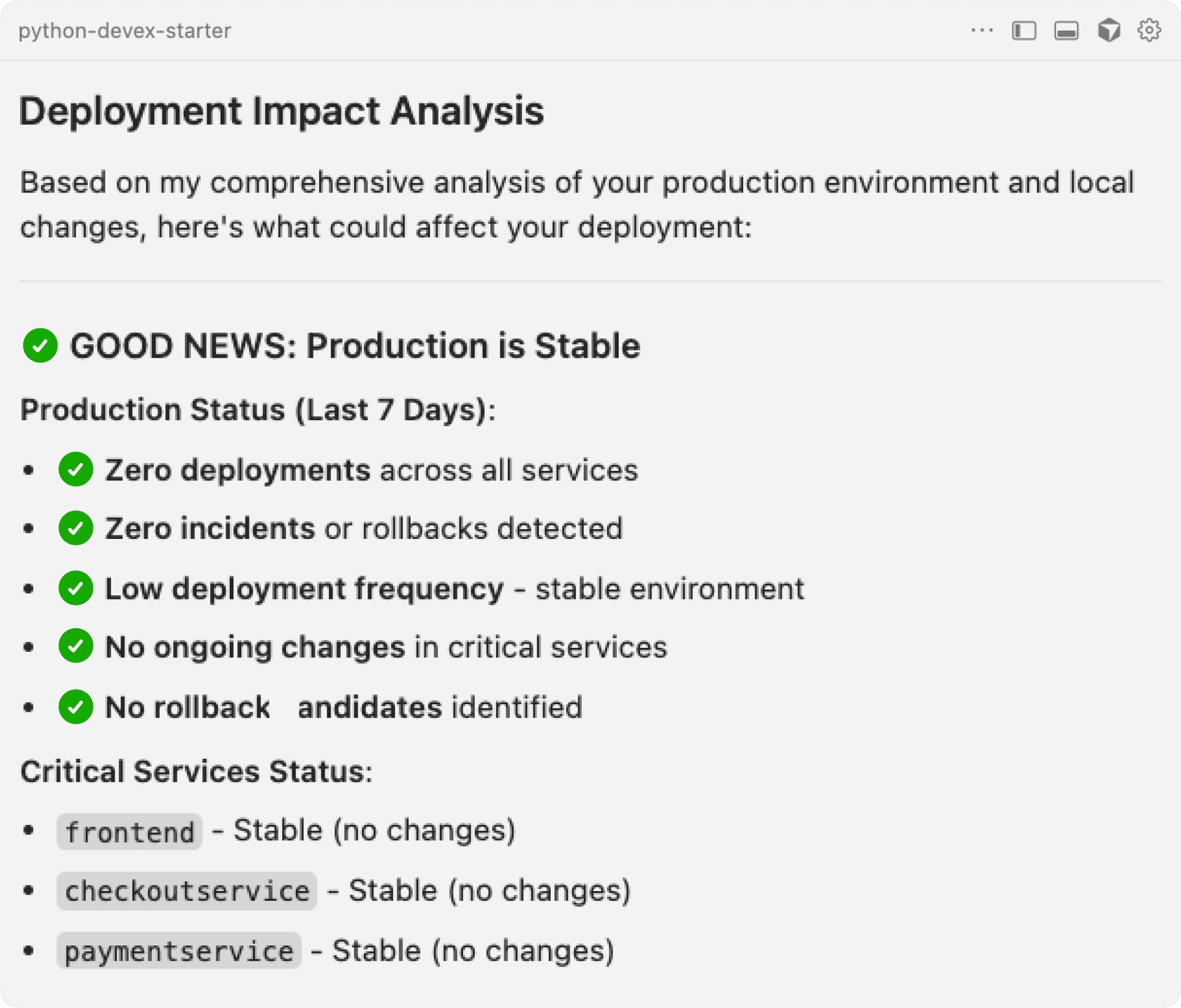Click the cube extension icon
This screenshot has width=1181, height=1008.
[x=1109, y=30]
